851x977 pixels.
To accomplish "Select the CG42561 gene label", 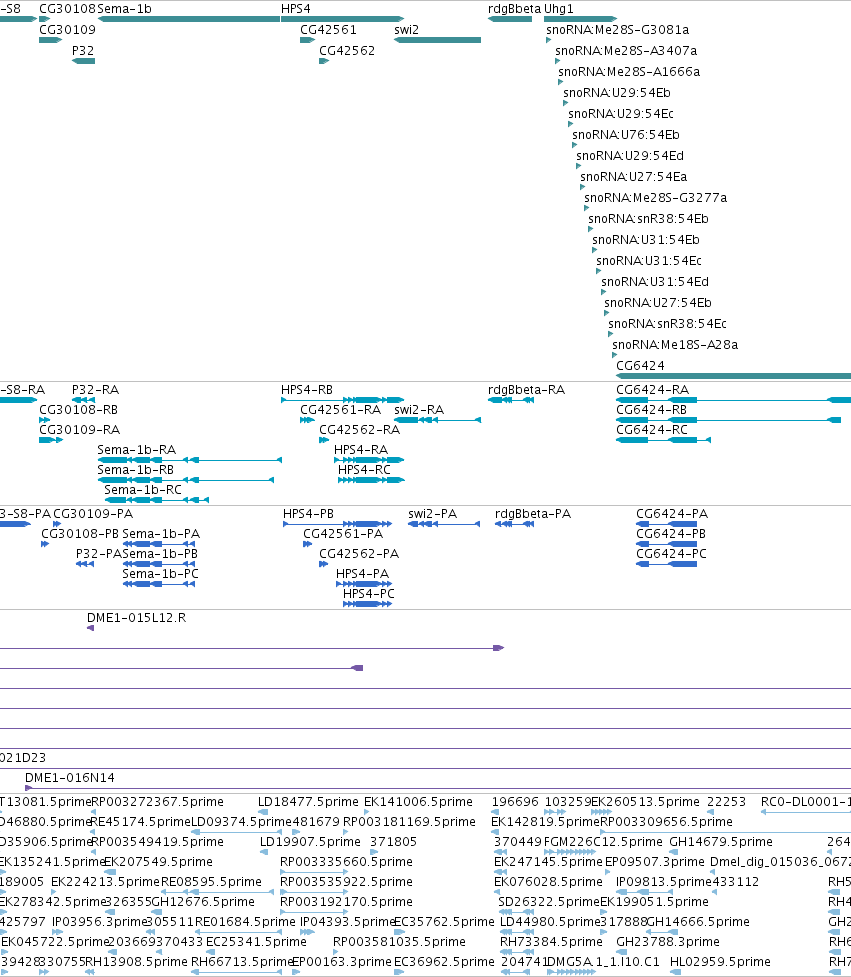I will (x=328, y=29).
